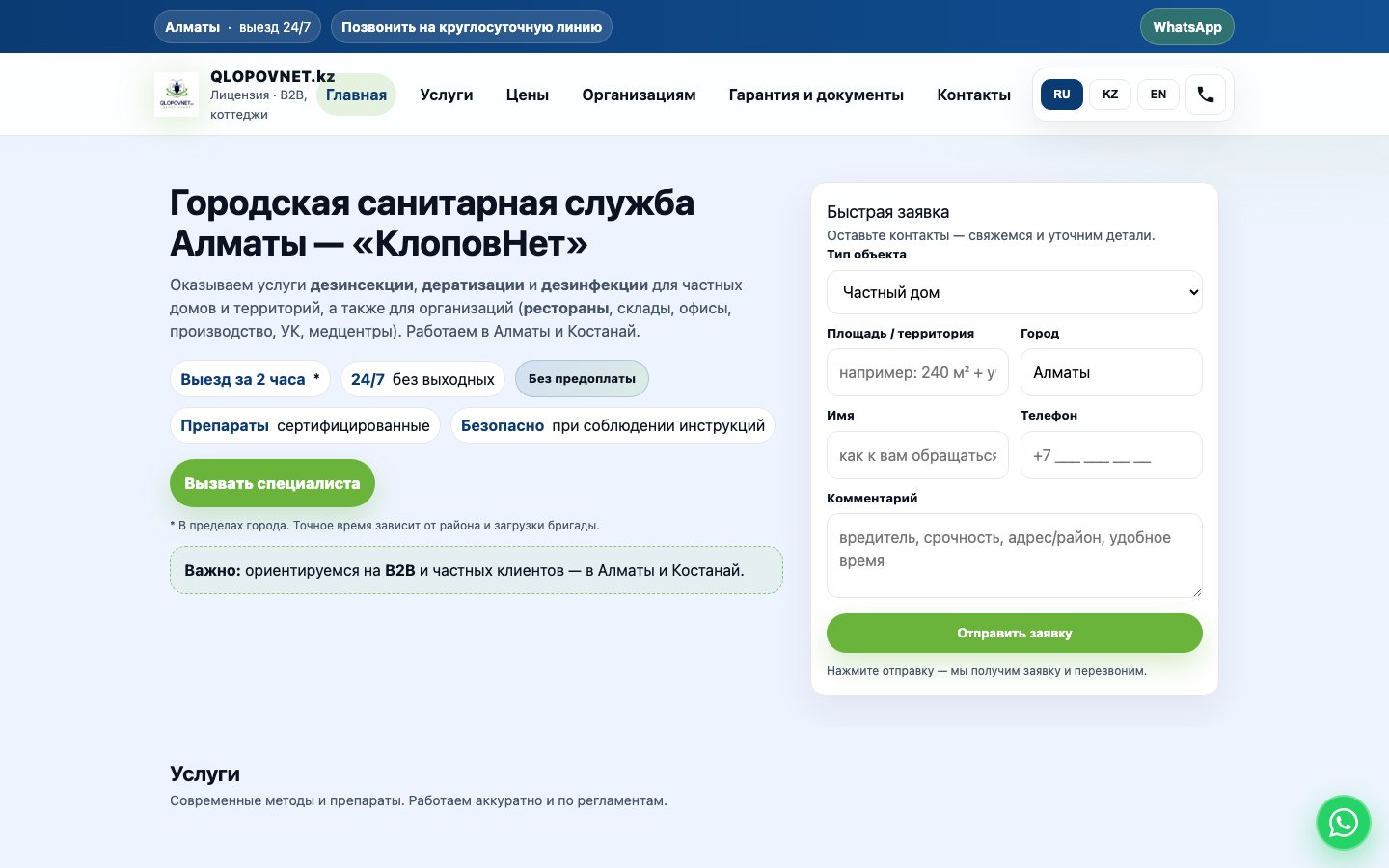Click the Лицензия B2B коттеджи tagline
The image size is (1389, 868).
click(x=259, y=104)
